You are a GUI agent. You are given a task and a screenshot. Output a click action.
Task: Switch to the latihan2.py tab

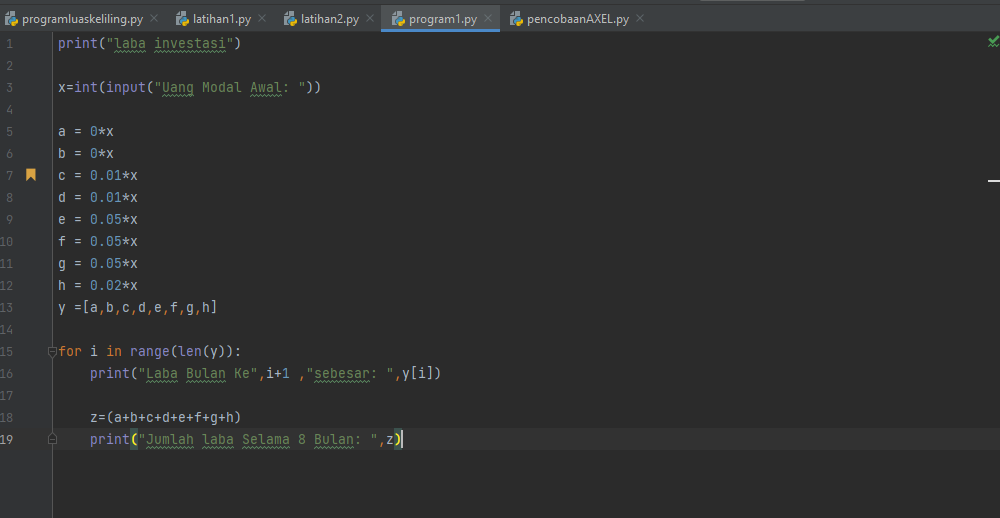coord(330,19)
